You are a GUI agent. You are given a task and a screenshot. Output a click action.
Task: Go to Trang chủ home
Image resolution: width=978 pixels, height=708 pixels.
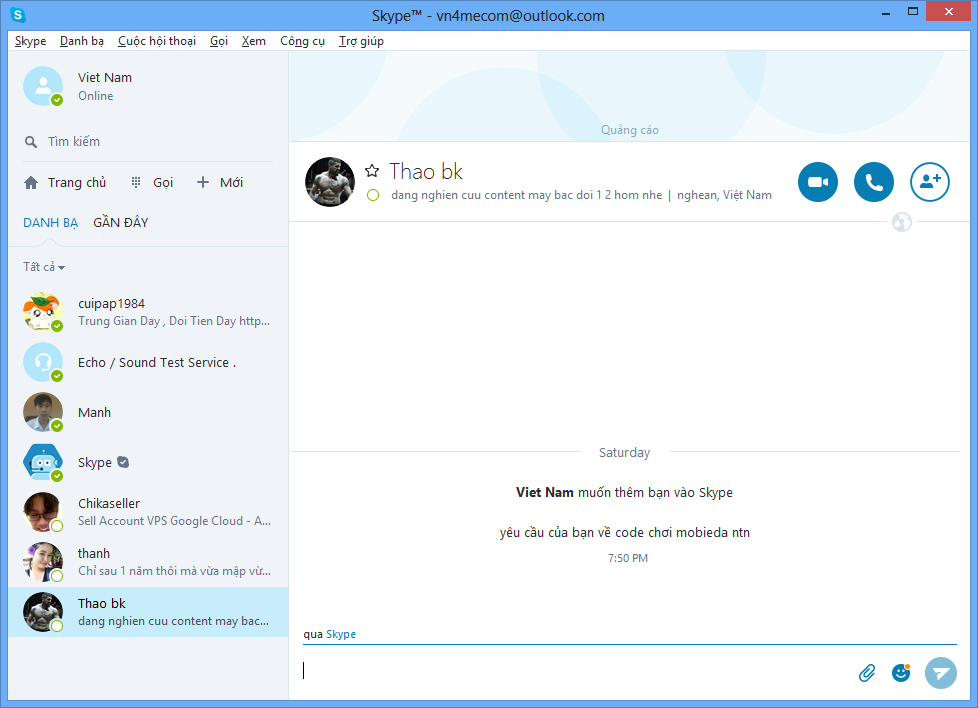click(x=65, y=183)
